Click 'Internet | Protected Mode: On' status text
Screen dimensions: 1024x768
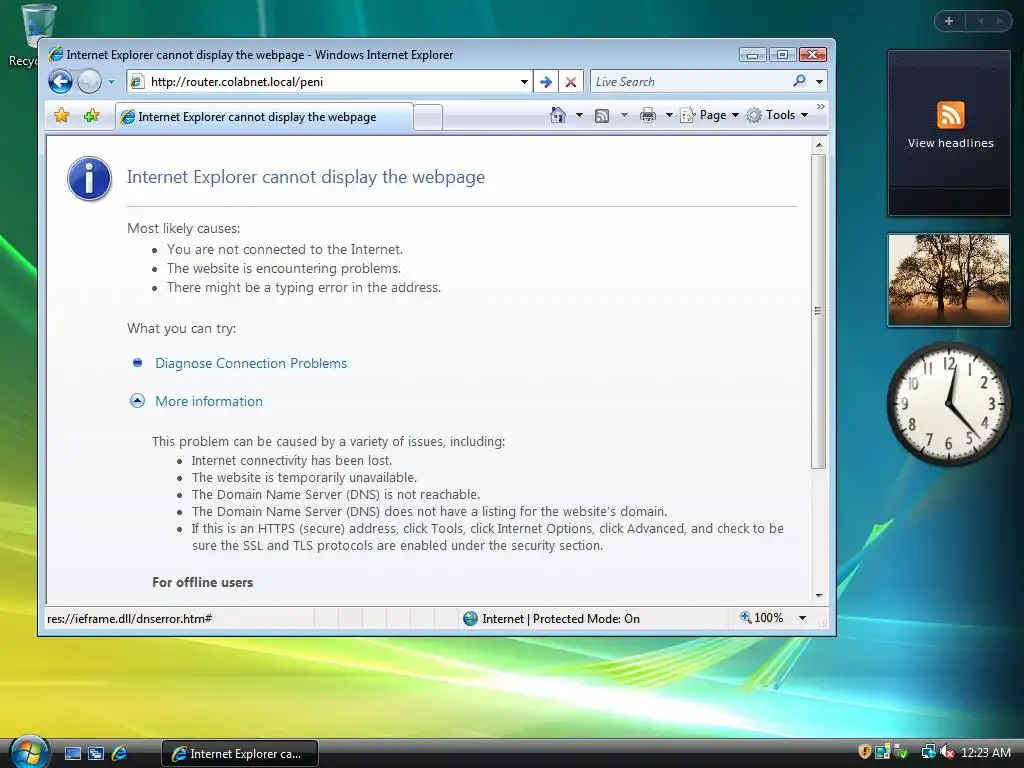pyautogui.click(x=560, y=618)
